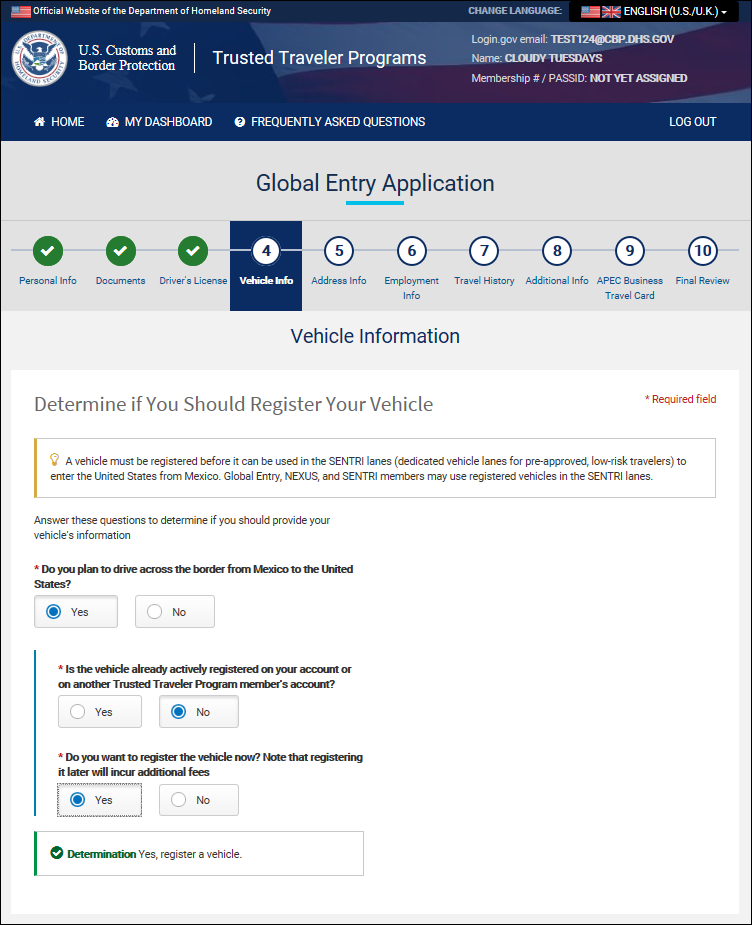Choose Yes for vehicle already actively registered
Viewport: 752px width, 925px height.
(x=99, y=712)
